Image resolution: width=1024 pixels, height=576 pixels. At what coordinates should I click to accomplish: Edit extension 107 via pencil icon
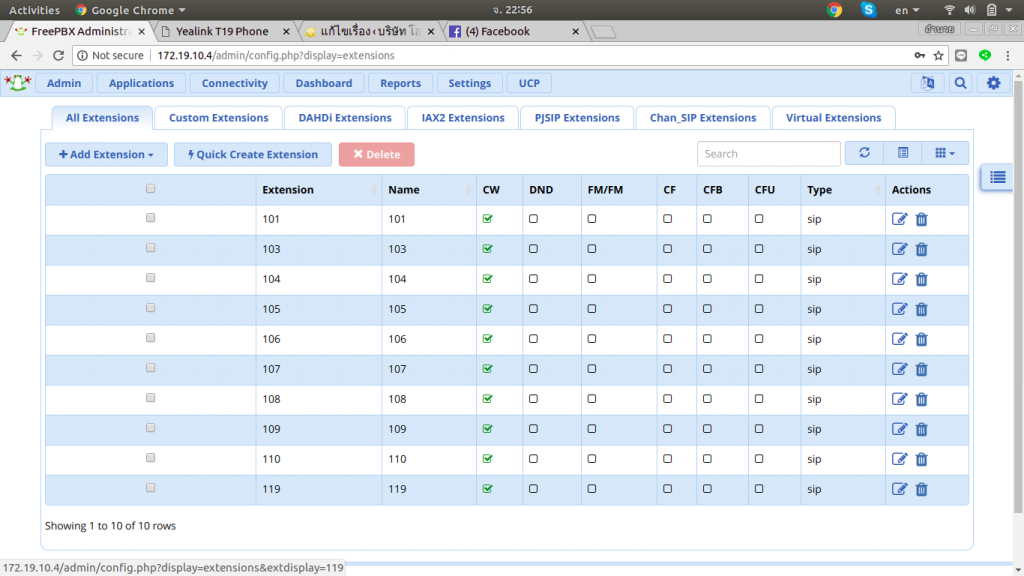pyautogui.click(x=899, y=369)
